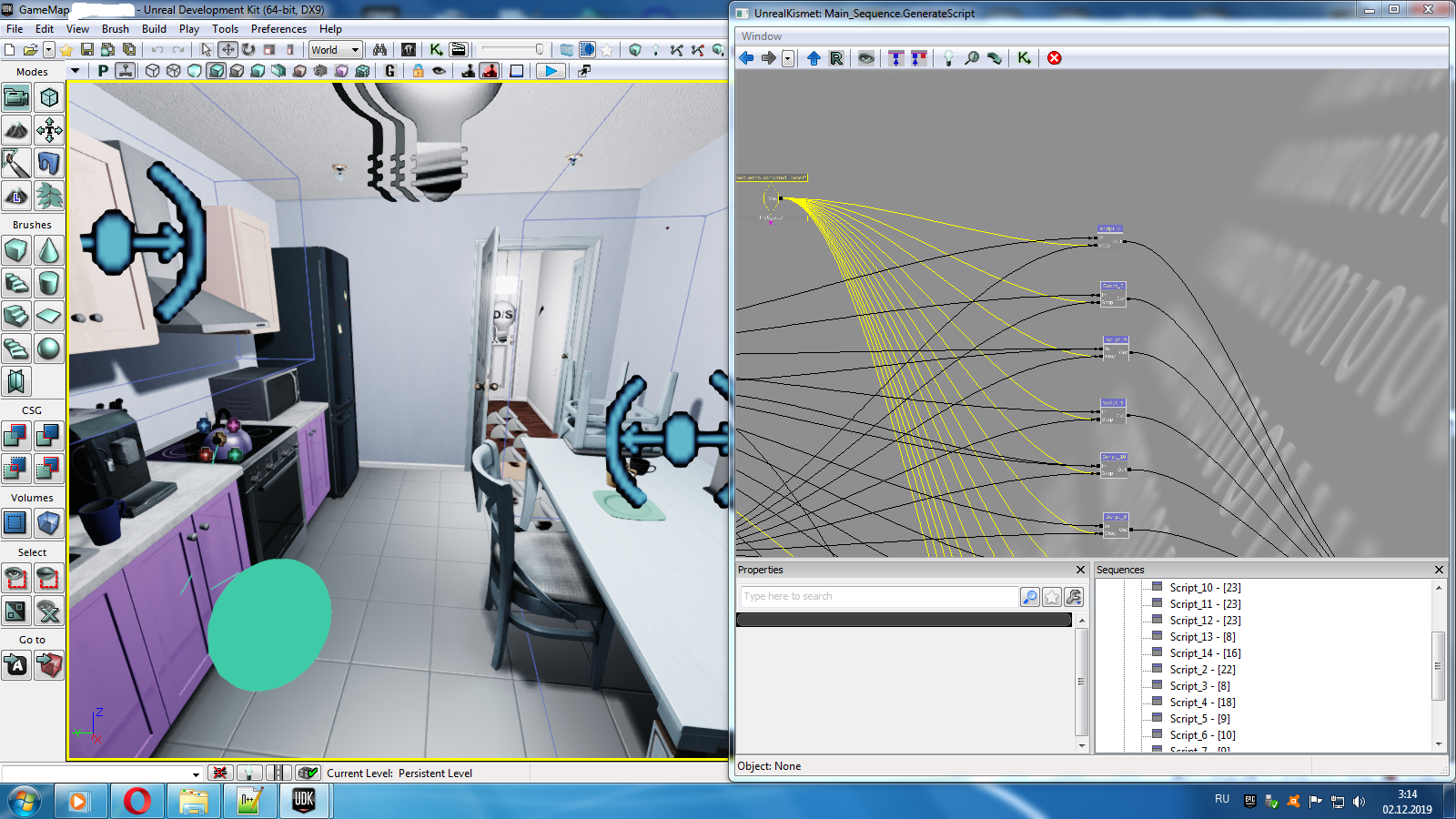Create a Sheet builder brush
Screen dimensions: 1456x819
tap(49, 316)
